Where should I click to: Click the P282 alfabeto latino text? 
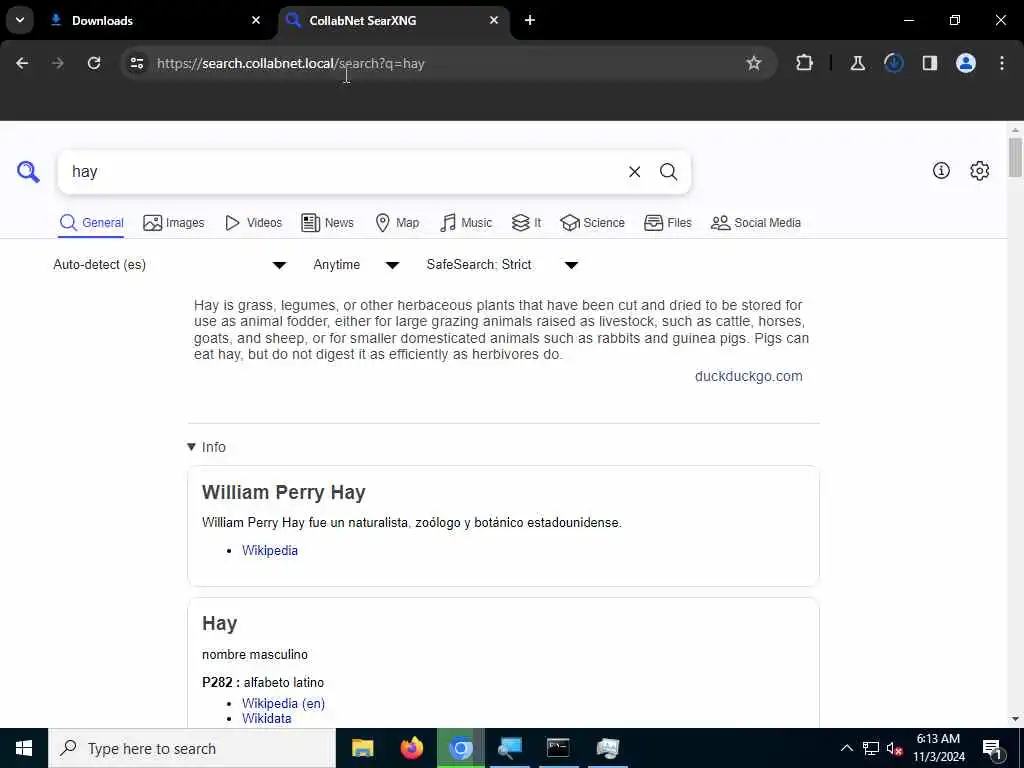263,682
